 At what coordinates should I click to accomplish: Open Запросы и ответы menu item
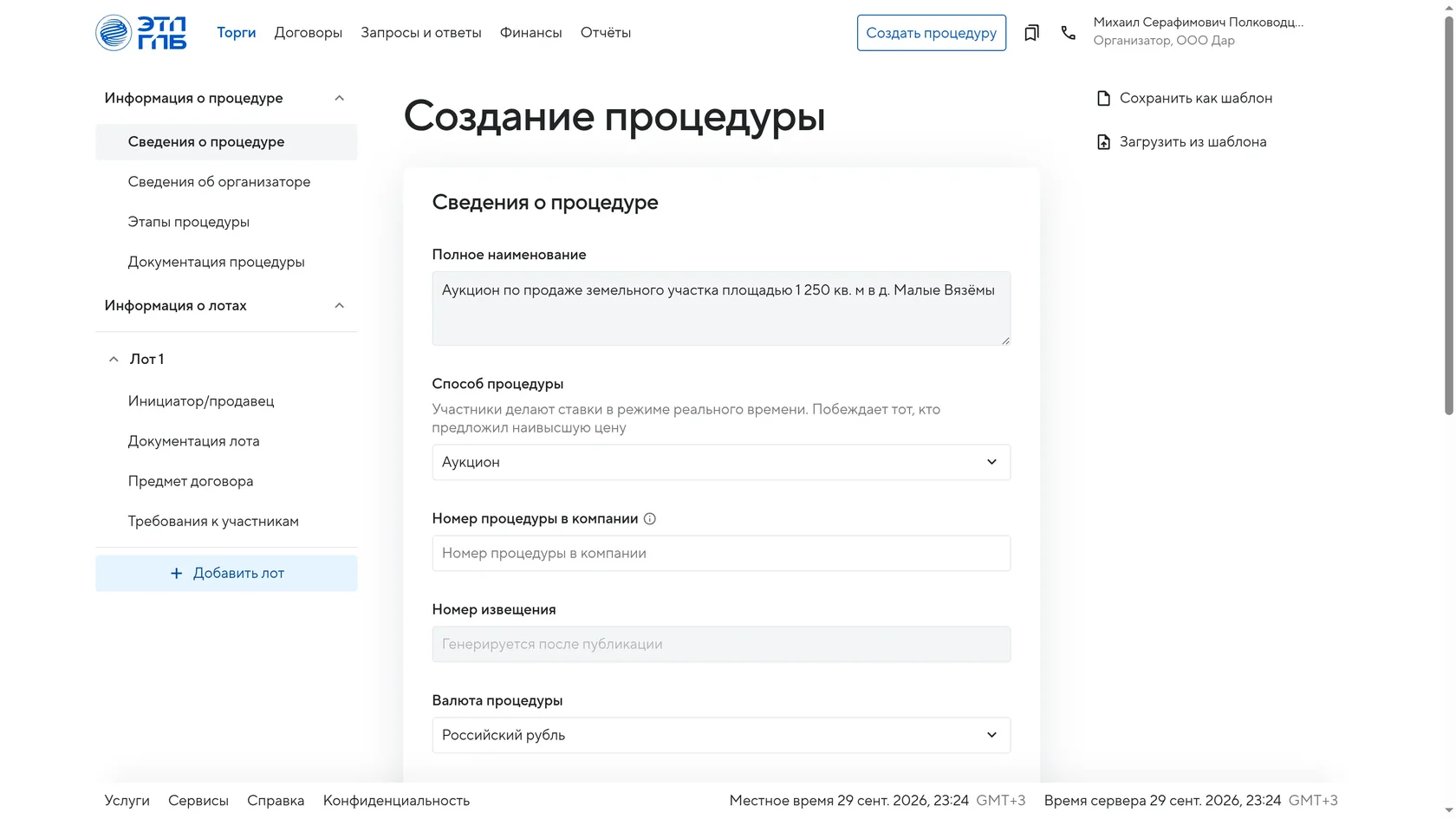click(421, 33)
